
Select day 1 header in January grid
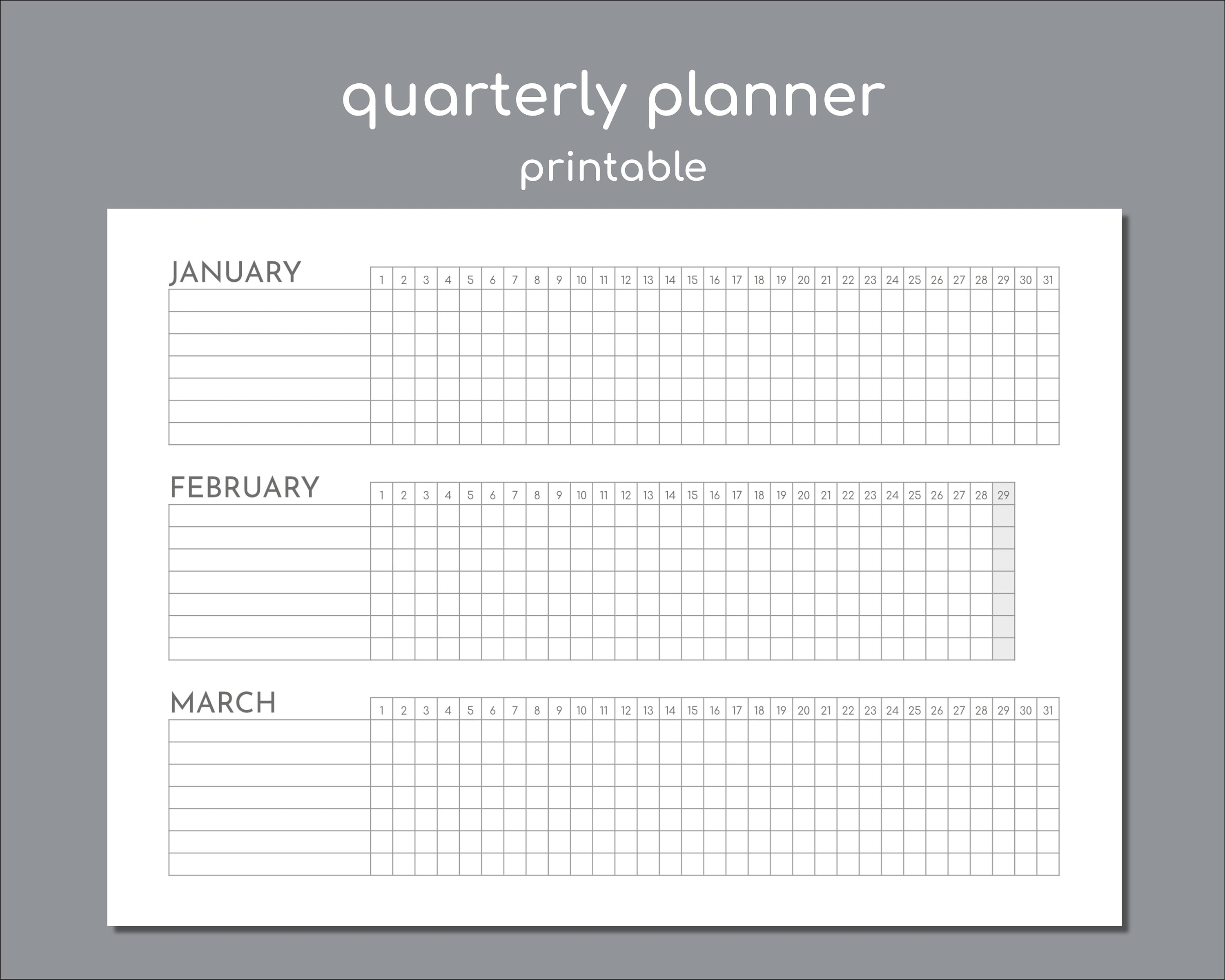382,280
